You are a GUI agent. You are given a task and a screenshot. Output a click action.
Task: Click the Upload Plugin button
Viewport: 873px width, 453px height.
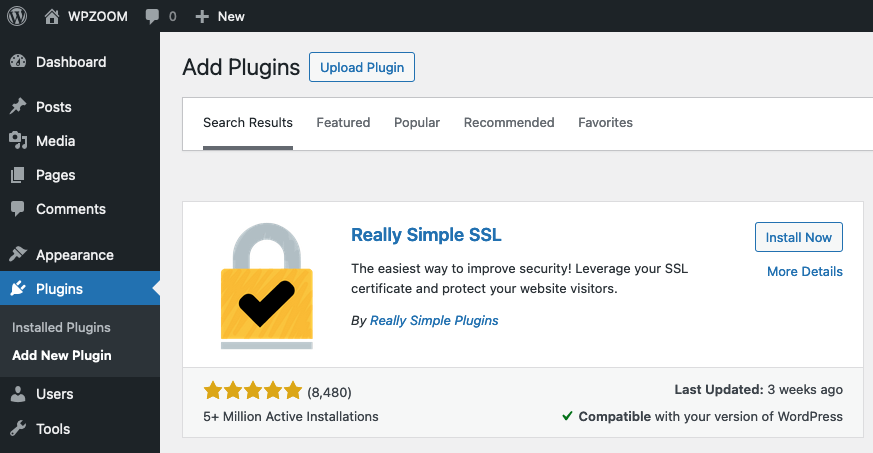pyautogui.click(x=362, y=67)
